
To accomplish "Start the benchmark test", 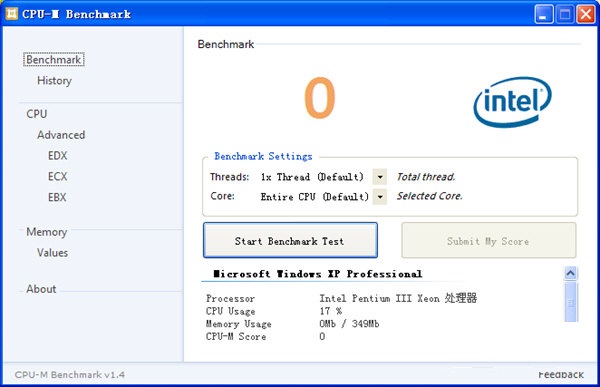I will [x=290, y=240].
